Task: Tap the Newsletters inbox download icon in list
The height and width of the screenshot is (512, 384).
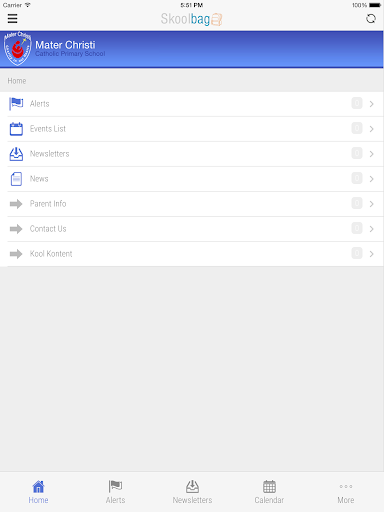Action: click(x=16, y=154)
